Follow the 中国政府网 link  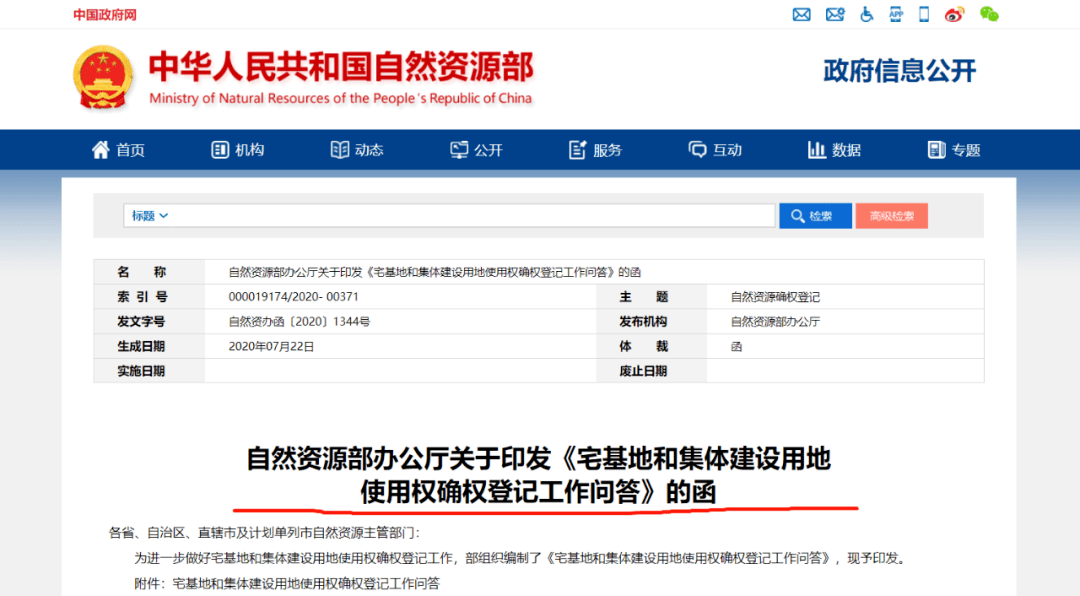(104, 15)
